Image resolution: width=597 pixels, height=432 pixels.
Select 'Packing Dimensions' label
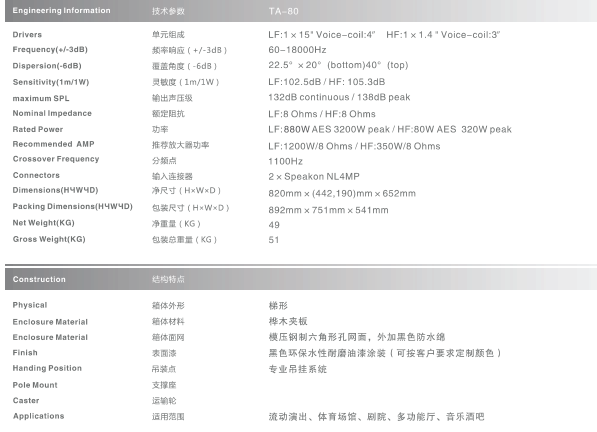tap(72, 207)
